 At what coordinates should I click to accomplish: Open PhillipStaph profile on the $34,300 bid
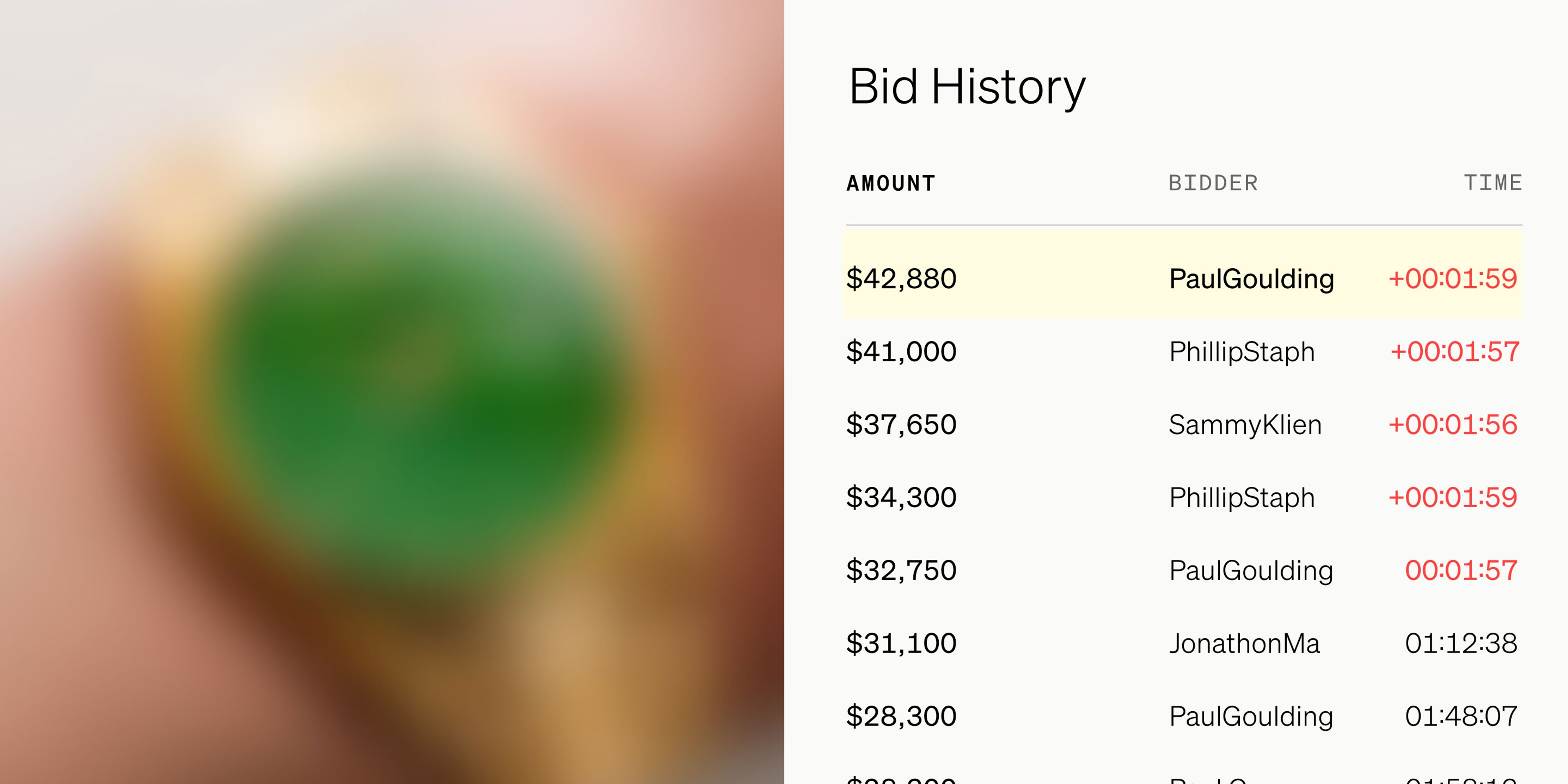click(x=1242, y=498)
